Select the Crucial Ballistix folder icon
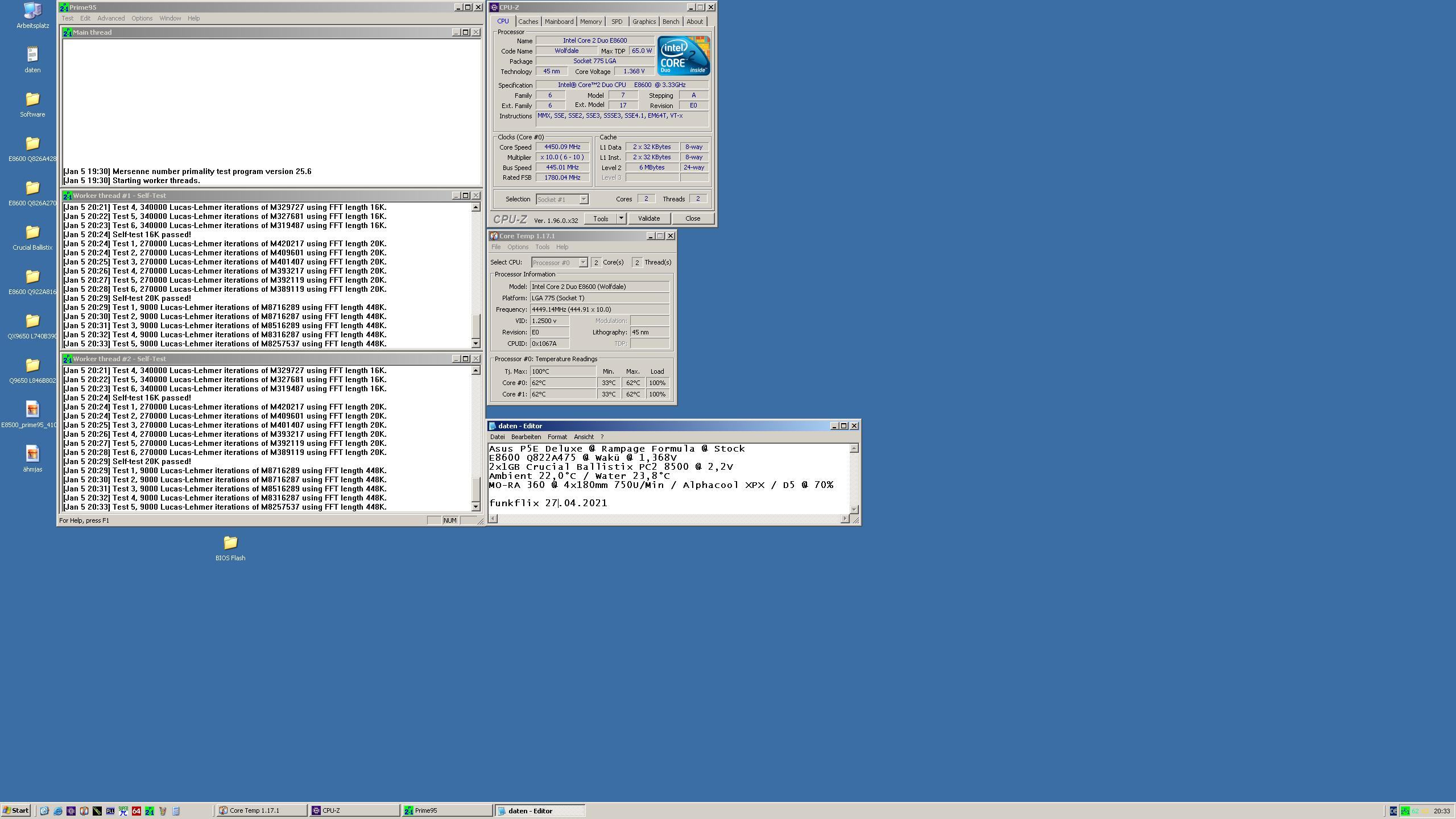Image resolution: width=1456 pixels, height=819 pixels. [x=32, y=237]
